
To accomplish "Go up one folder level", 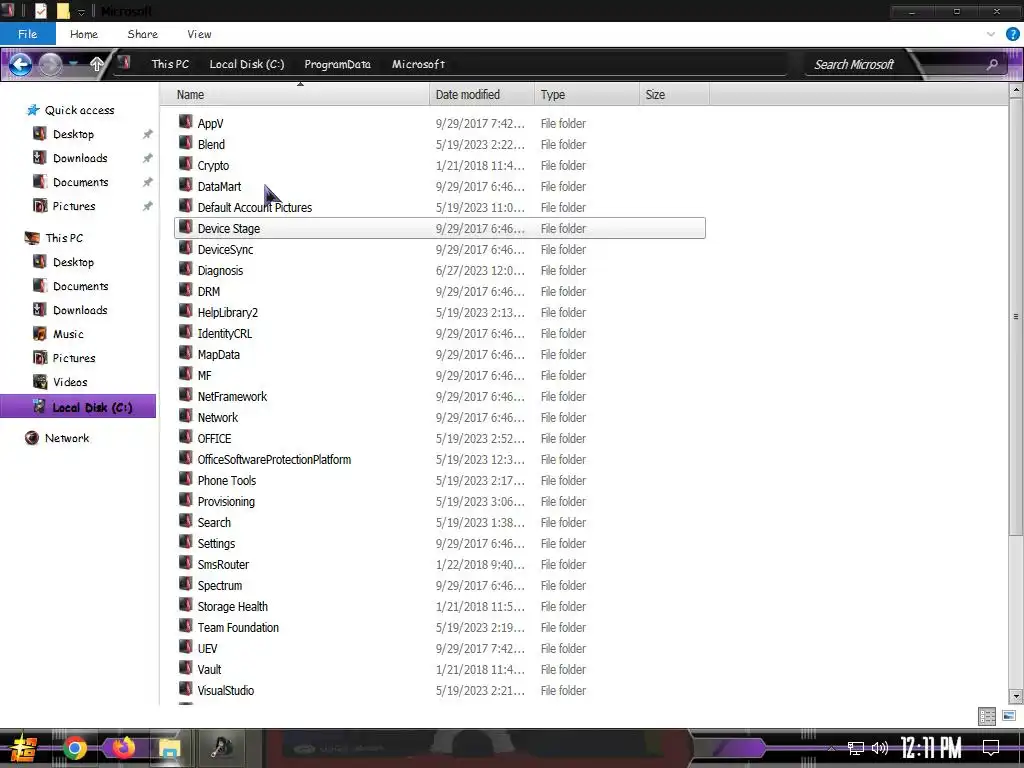I will (97, 64).
